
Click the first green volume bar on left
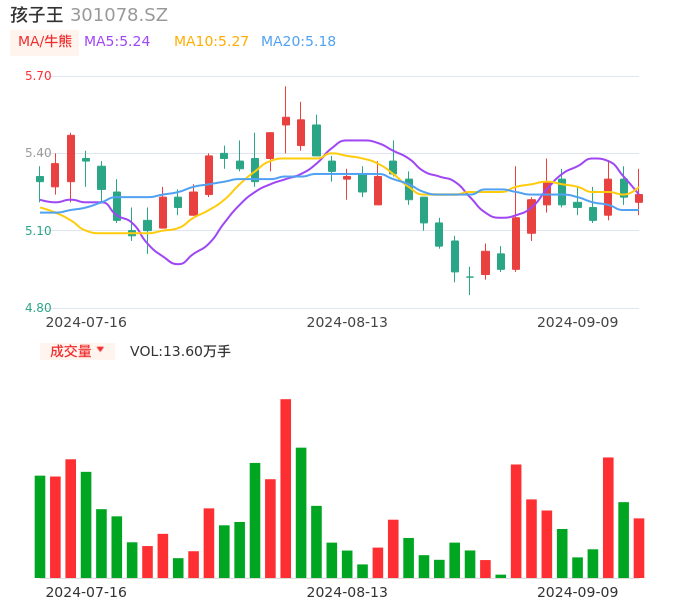click(40, 526)
